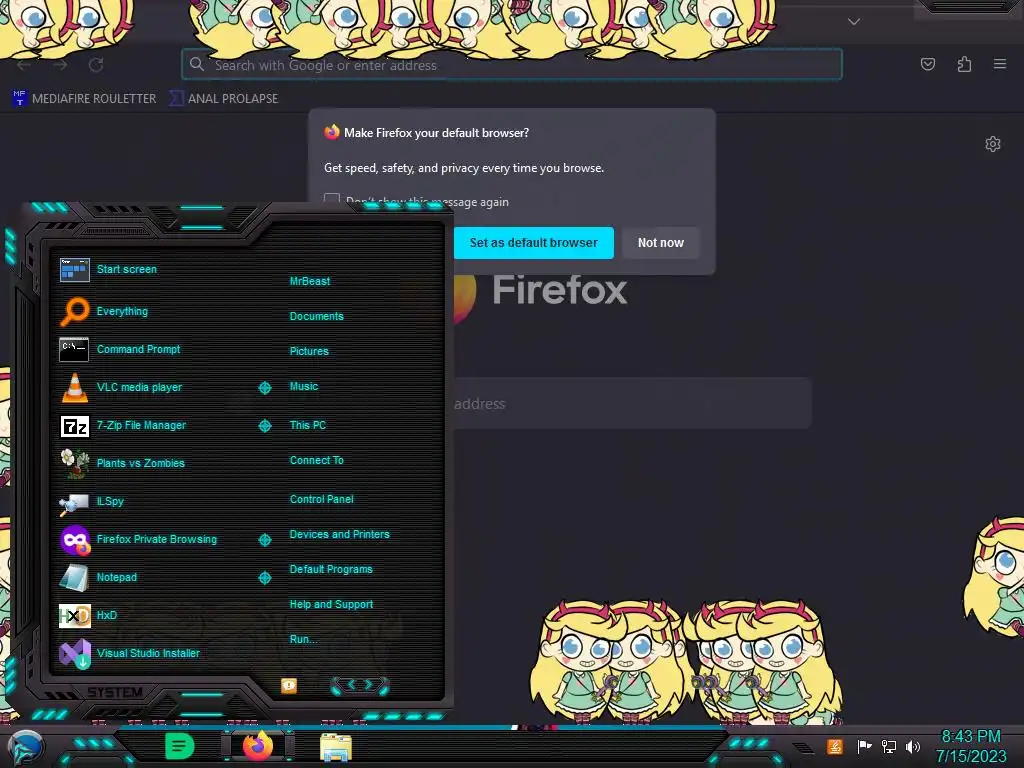Open Control Panel from start menu
Image resolution: width=1024 pixels, height=768 pixels.
(x=321, y=500)
